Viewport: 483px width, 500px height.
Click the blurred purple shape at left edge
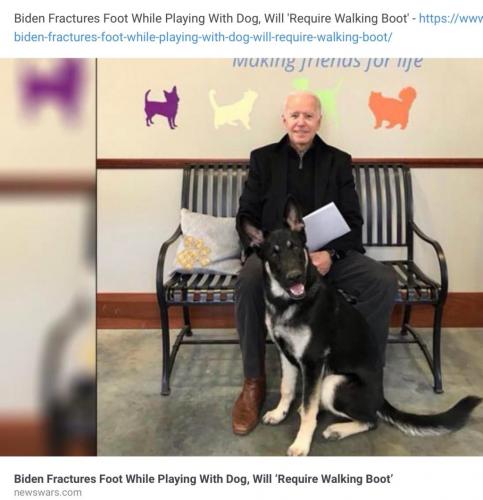point(51,89)
